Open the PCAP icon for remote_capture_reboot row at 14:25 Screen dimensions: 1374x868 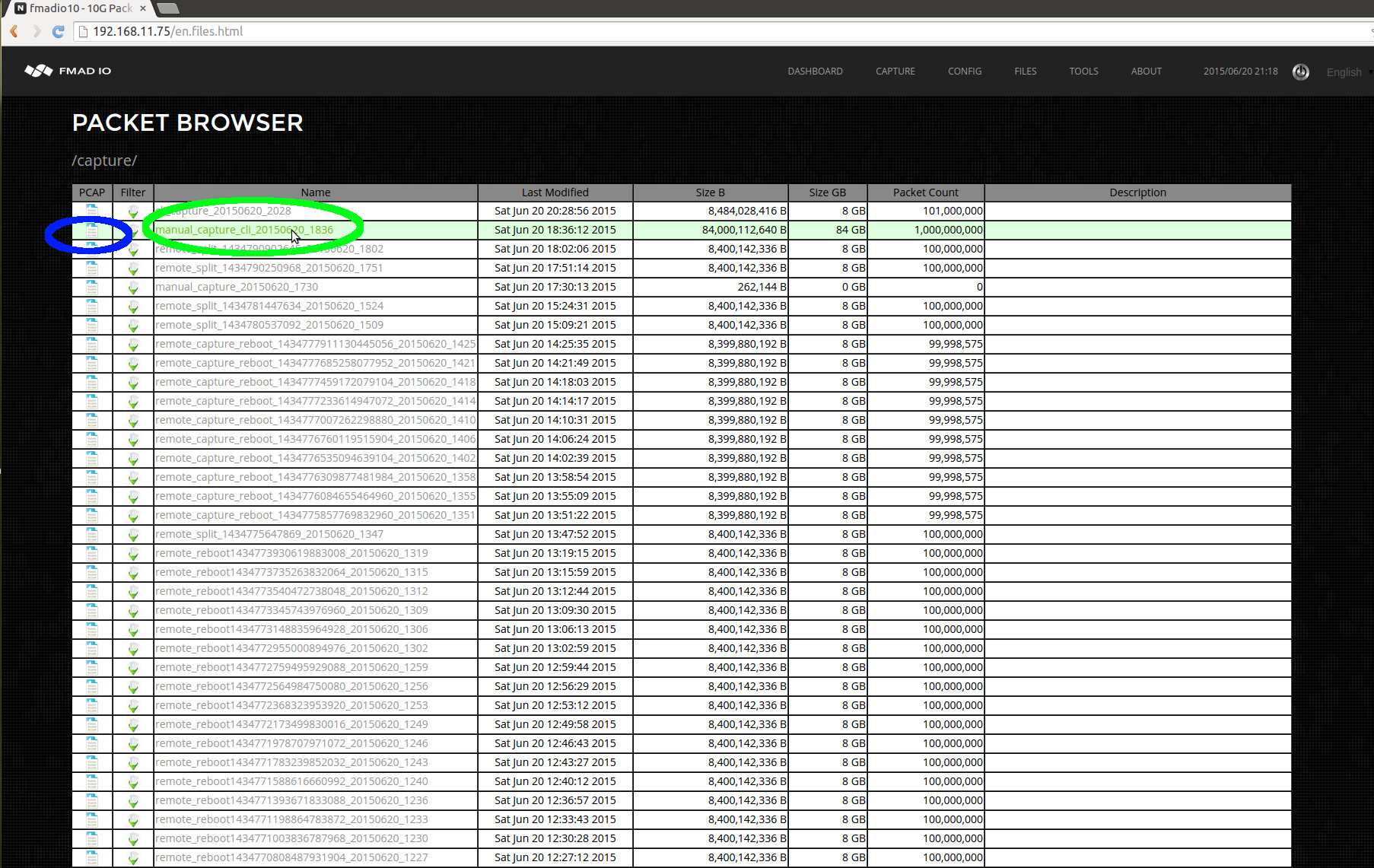[91, 344]
